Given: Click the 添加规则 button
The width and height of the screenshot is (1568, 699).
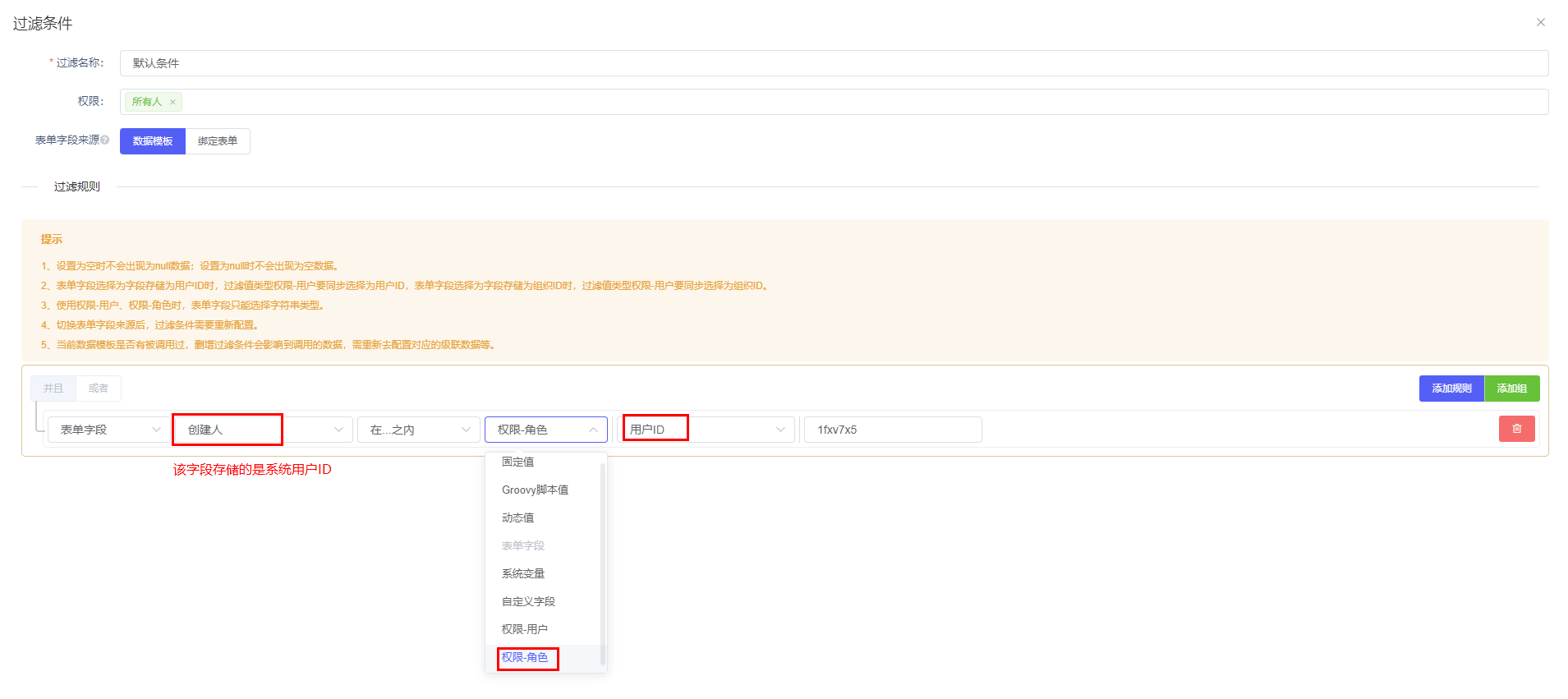Looking at the screenshot, I should (1451, 389).
